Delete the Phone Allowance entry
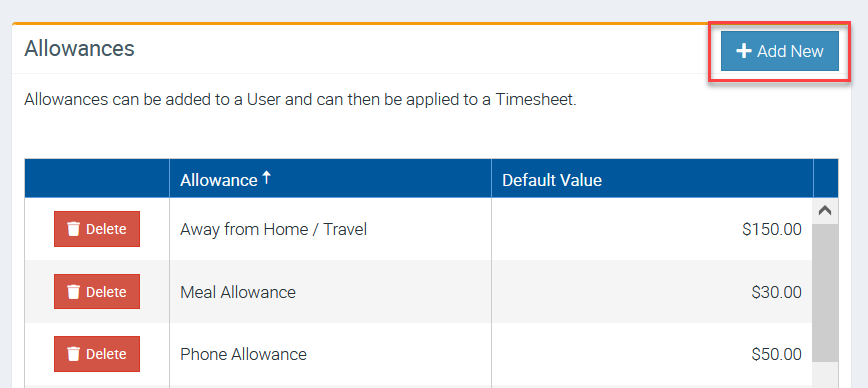The height and width of the screenshot is (388, 868). (97, 354)
